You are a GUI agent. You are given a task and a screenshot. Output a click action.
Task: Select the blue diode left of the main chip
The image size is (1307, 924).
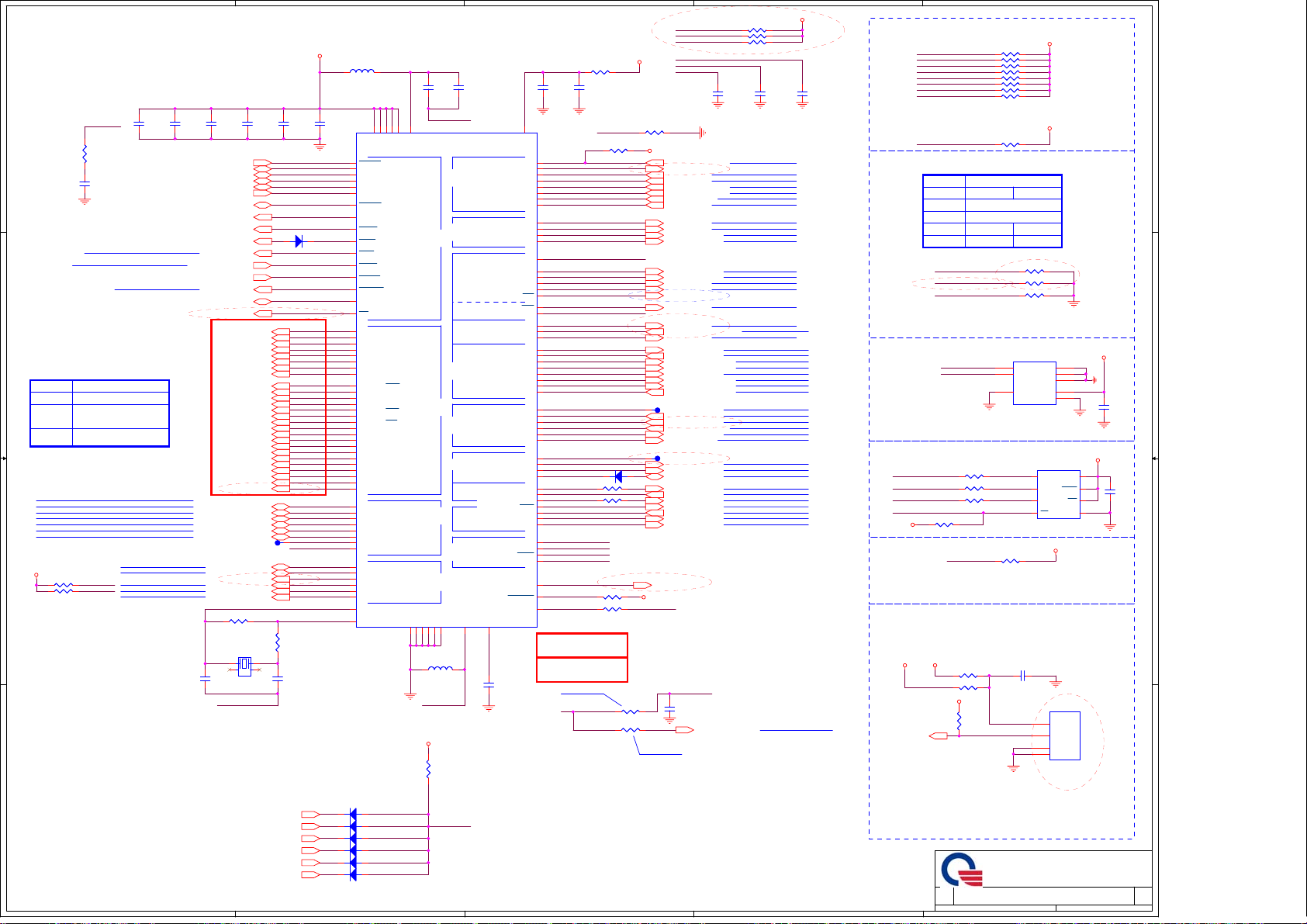299,241
